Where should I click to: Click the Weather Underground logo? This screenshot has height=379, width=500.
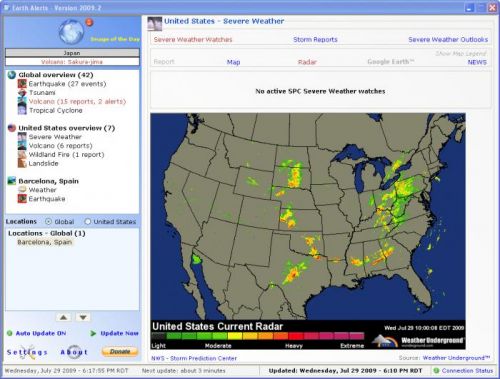[x=418, y=341]
